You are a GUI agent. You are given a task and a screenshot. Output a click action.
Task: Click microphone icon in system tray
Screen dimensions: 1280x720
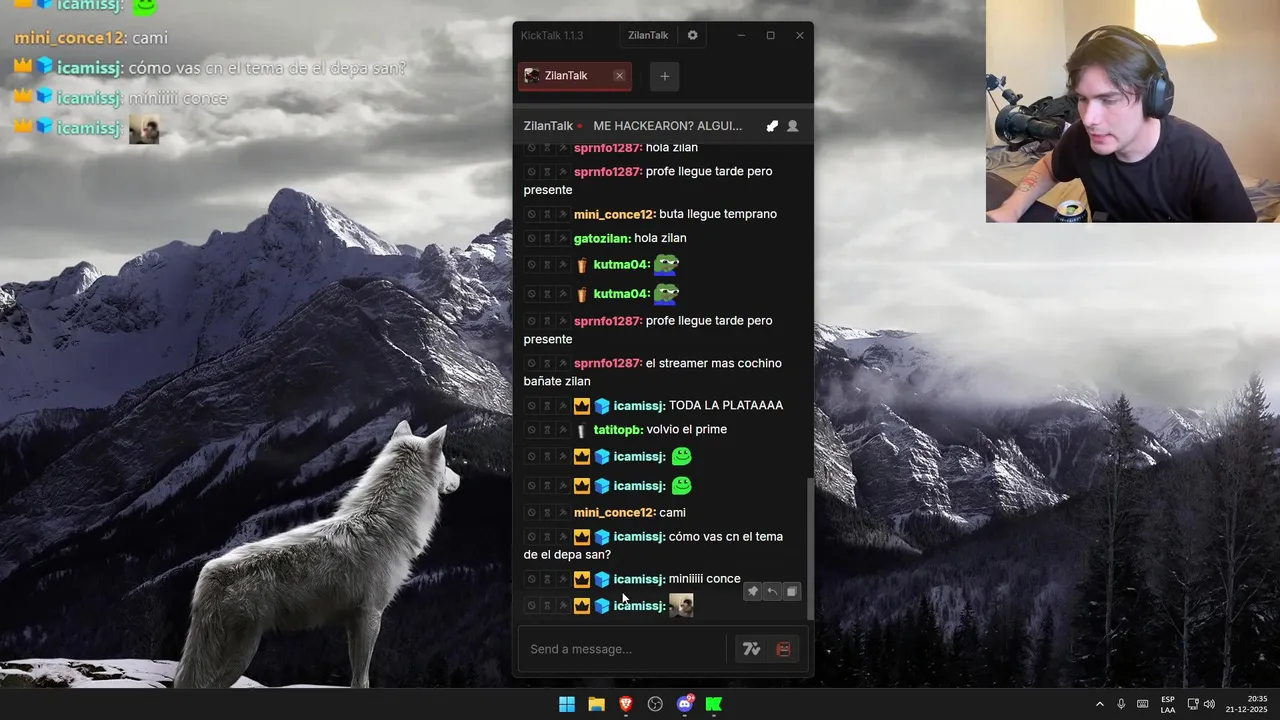pos(1121,704)
